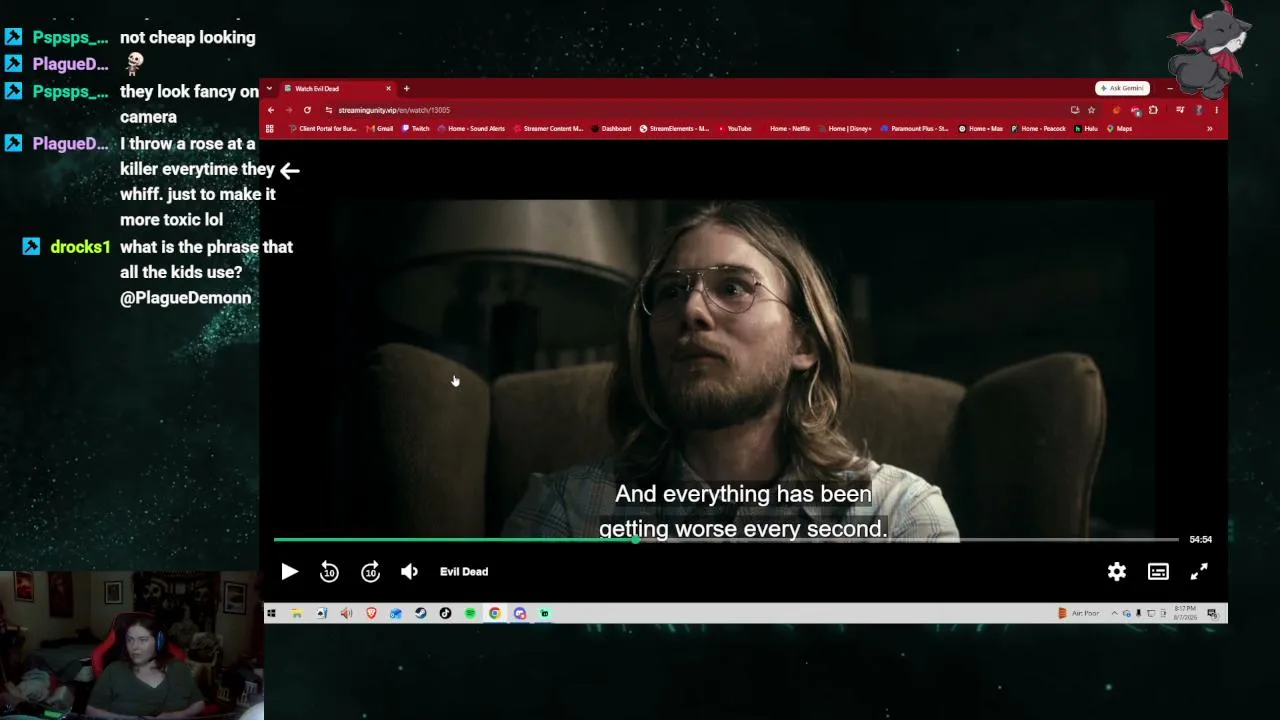Play the Evil Dead video
The width and height of the screenshot is (1280, 720).
tap(289, 572)
